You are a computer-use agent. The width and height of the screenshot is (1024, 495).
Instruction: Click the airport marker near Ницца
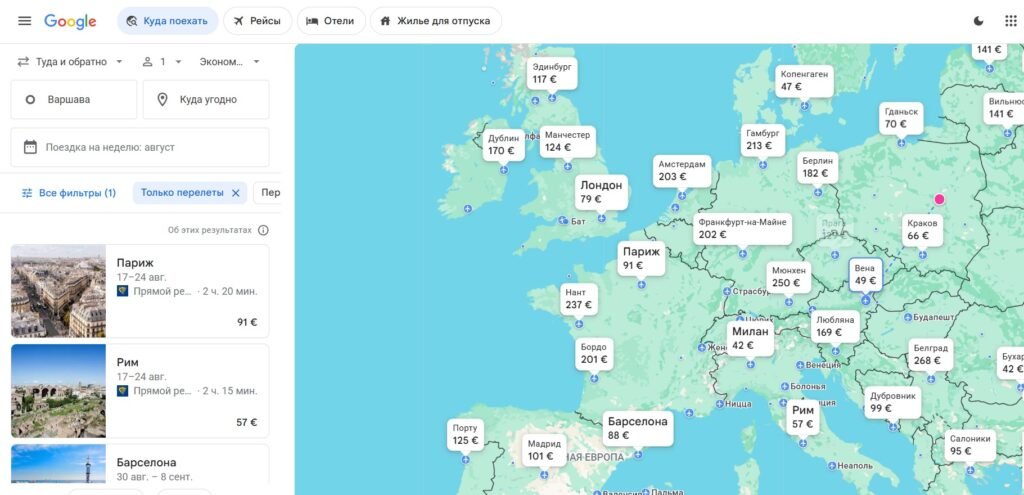point(719,404)
